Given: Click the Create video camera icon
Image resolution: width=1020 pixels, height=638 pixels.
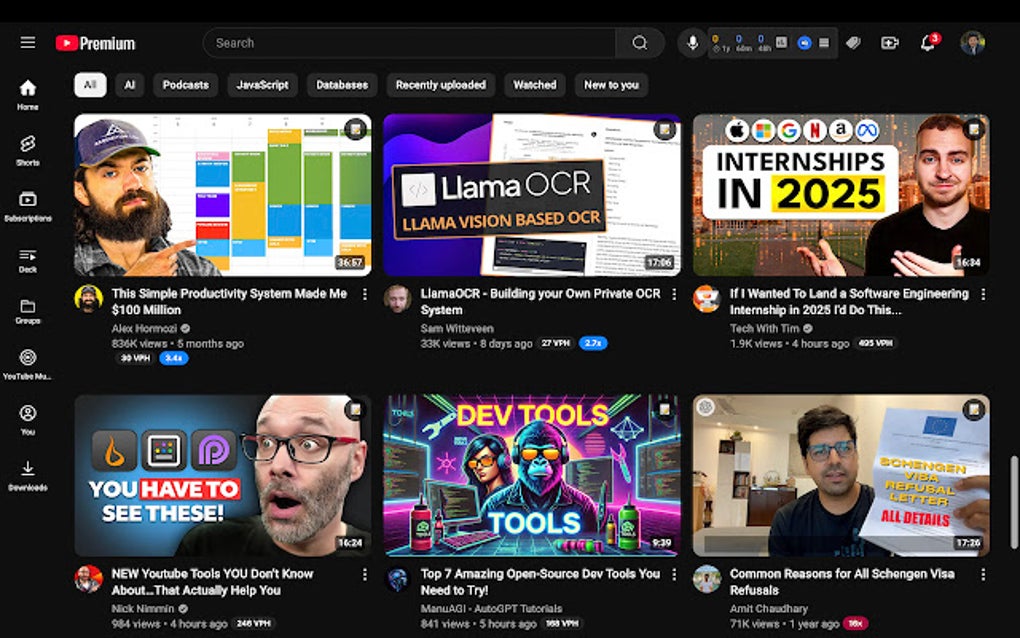Looking at the screenshot, I should 889,43.
